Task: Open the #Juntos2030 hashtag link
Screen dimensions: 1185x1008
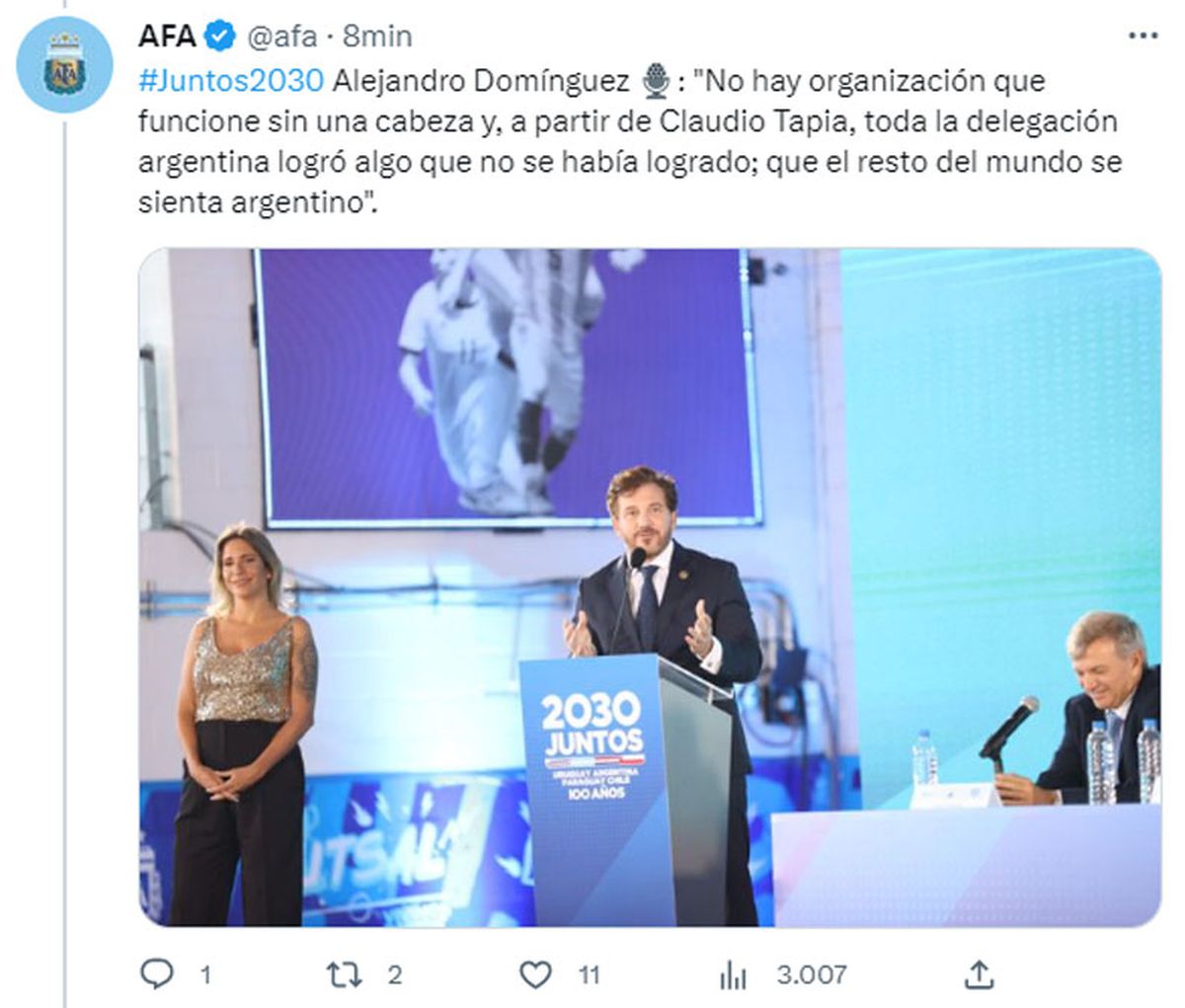Action: tap(230, 80)
